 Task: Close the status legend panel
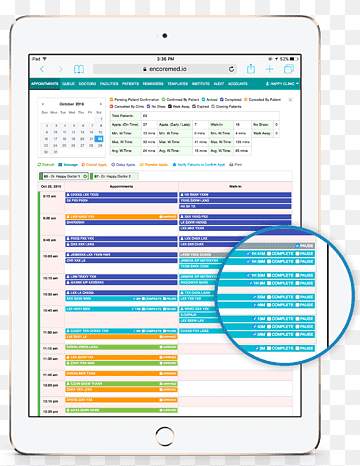tap(290, 100)
